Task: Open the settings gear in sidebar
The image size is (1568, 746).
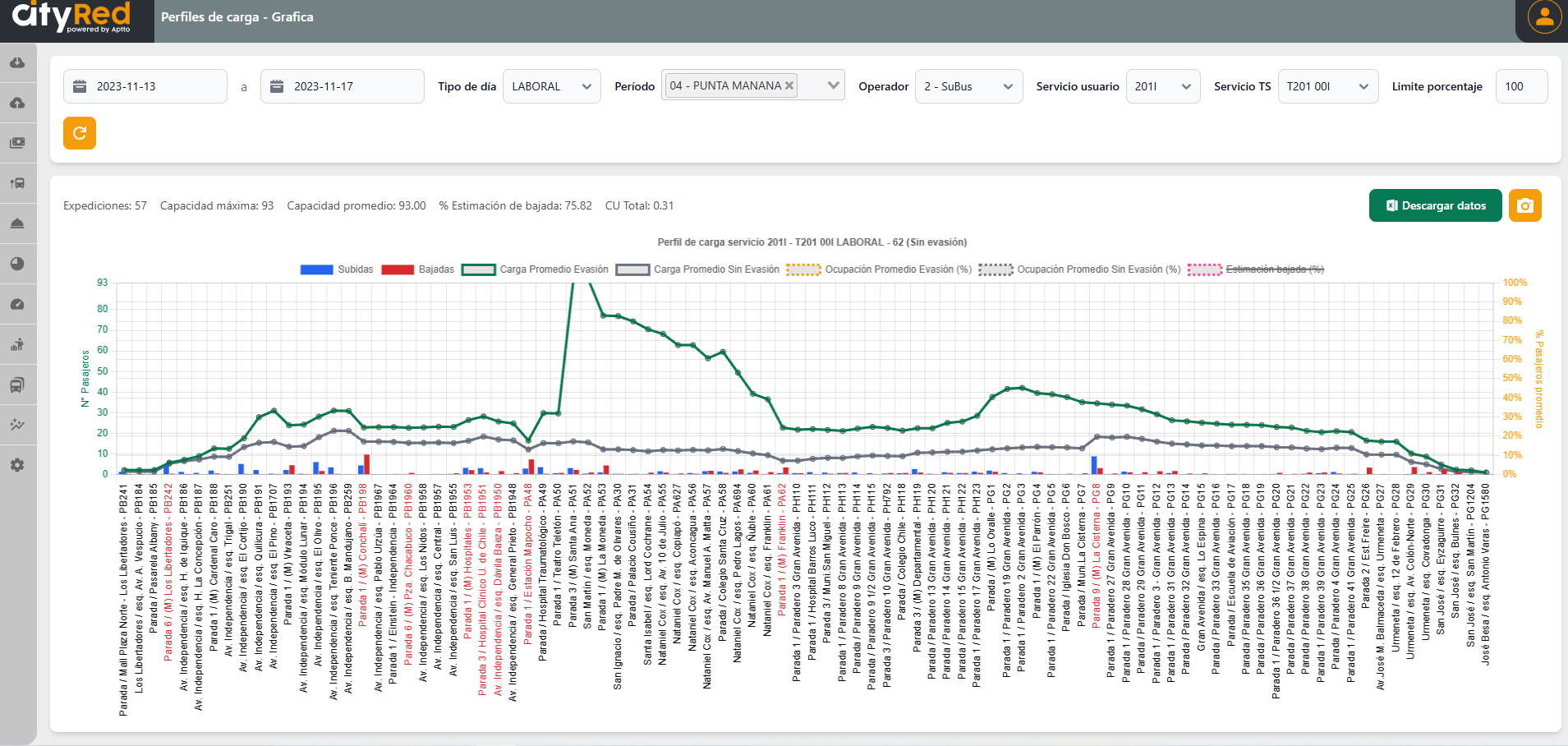Action: 17,465
